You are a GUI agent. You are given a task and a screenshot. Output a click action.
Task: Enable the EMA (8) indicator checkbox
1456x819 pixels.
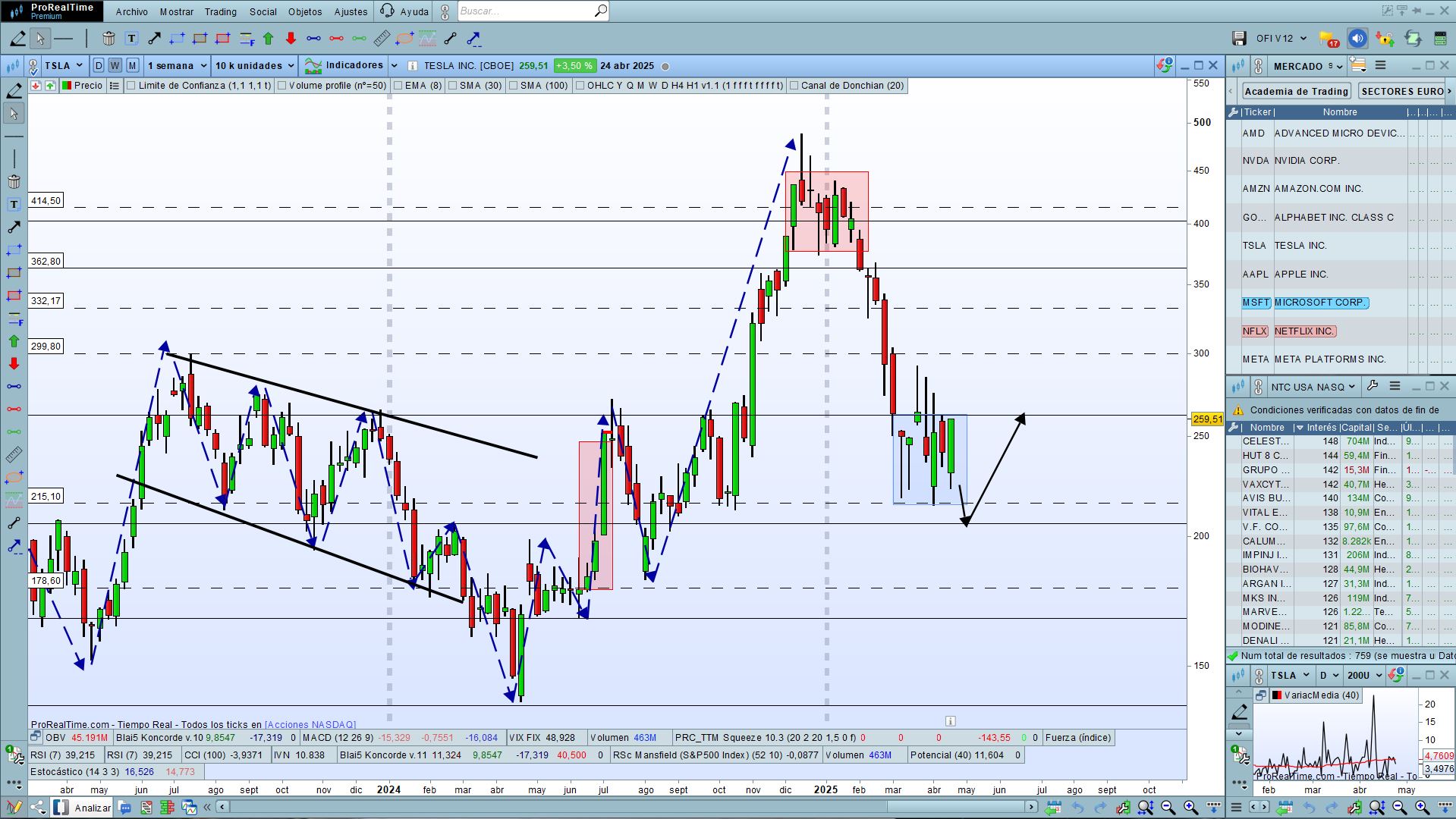(398, 86)
